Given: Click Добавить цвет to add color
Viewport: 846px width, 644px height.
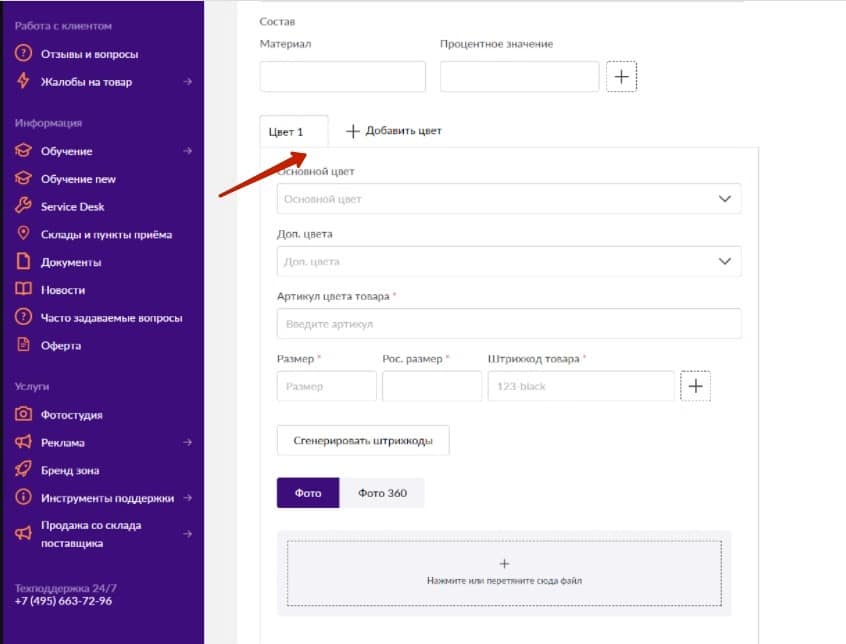Looking at the screenshot, I should [393, 131].
